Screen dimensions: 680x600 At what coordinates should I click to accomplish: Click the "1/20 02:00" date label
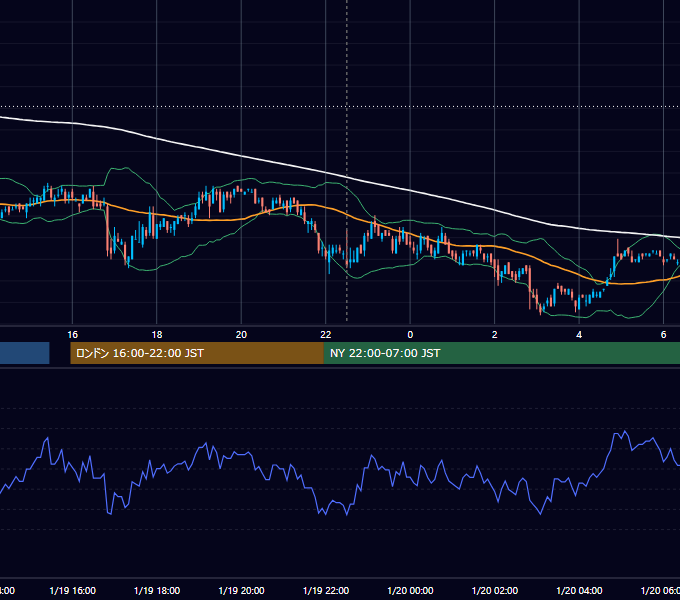click(x=494, y=590)
